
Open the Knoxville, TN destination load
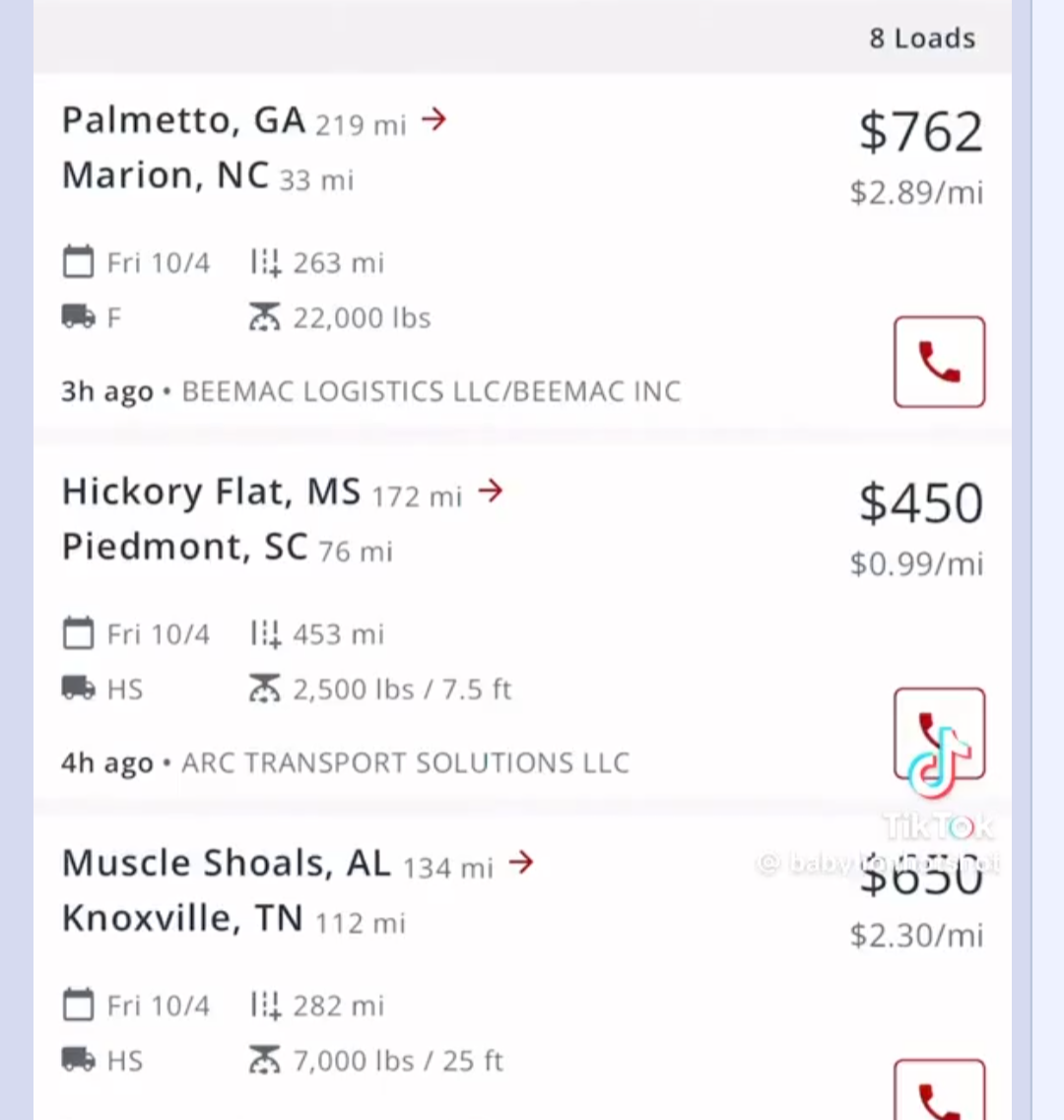click(183, 918)
